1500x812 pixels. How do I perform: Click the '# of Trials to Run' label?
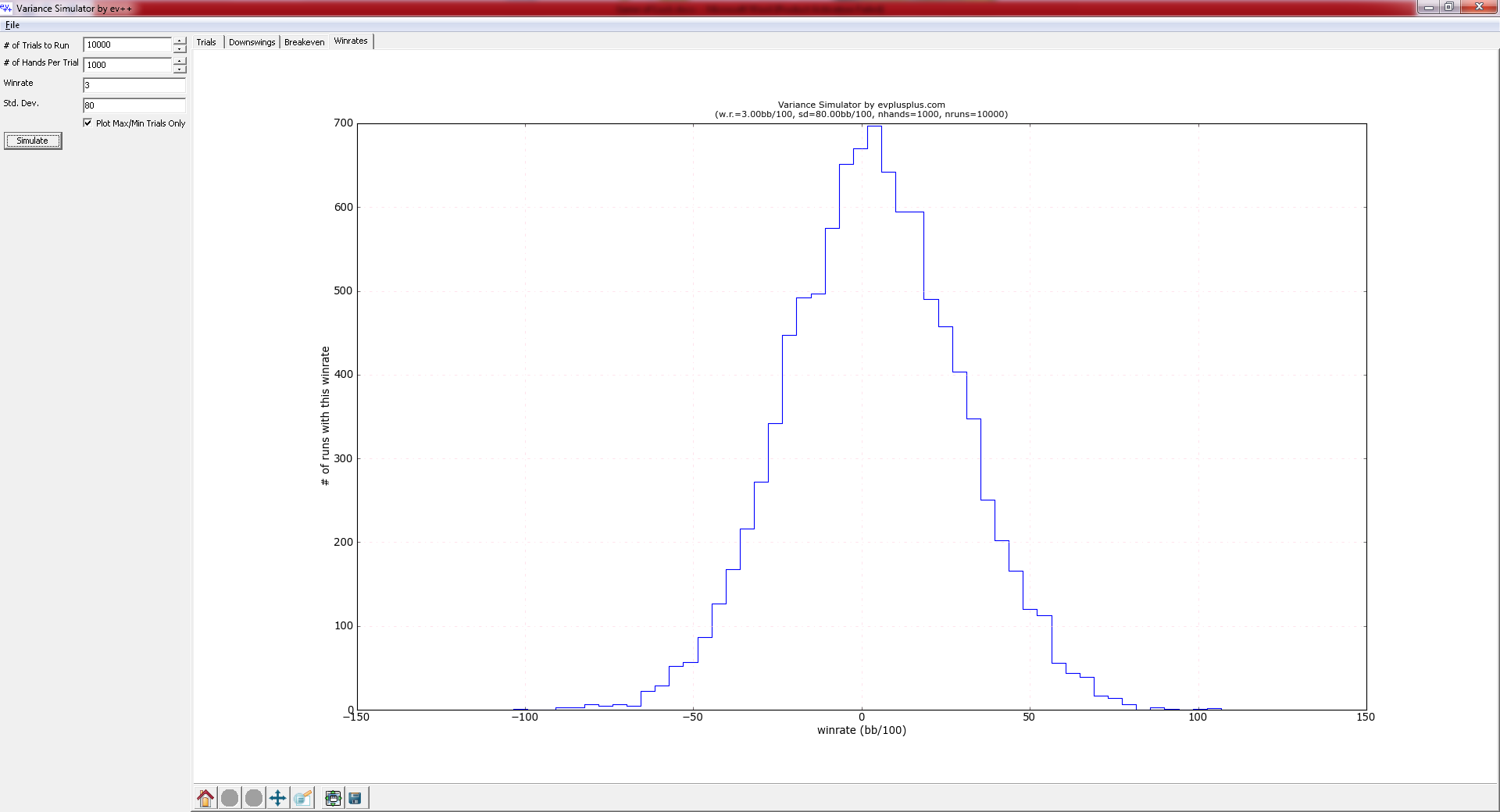36,45
